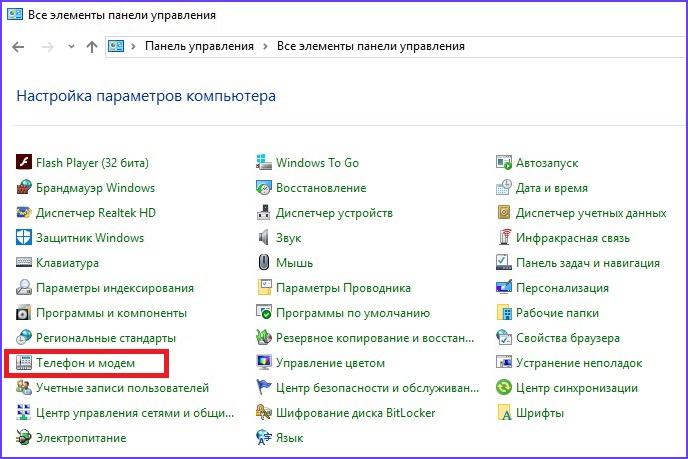
Task: Click the Параметры Проводника icon
Action: [x=264, y=287]
